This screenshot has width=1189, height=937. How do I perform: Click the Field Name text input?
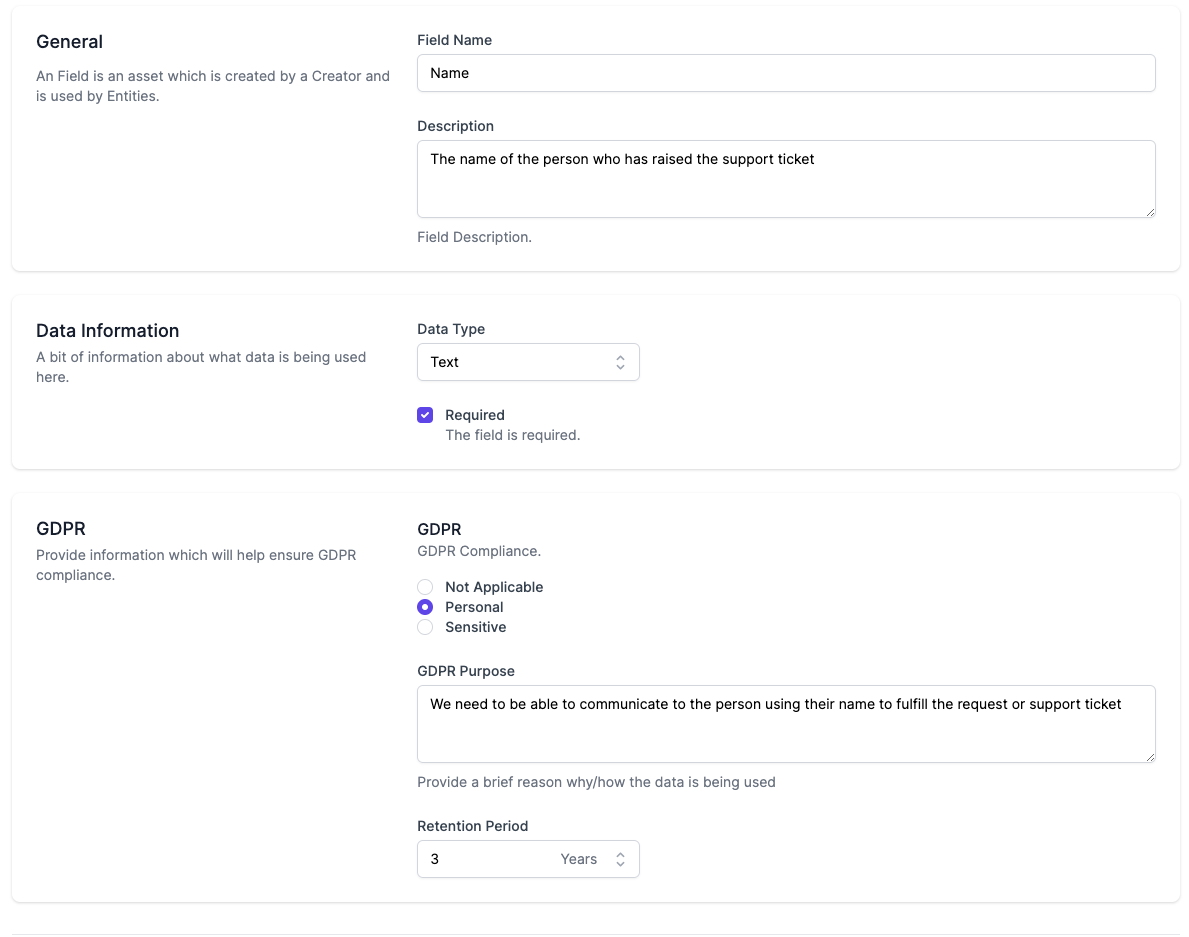coord(786,73)
